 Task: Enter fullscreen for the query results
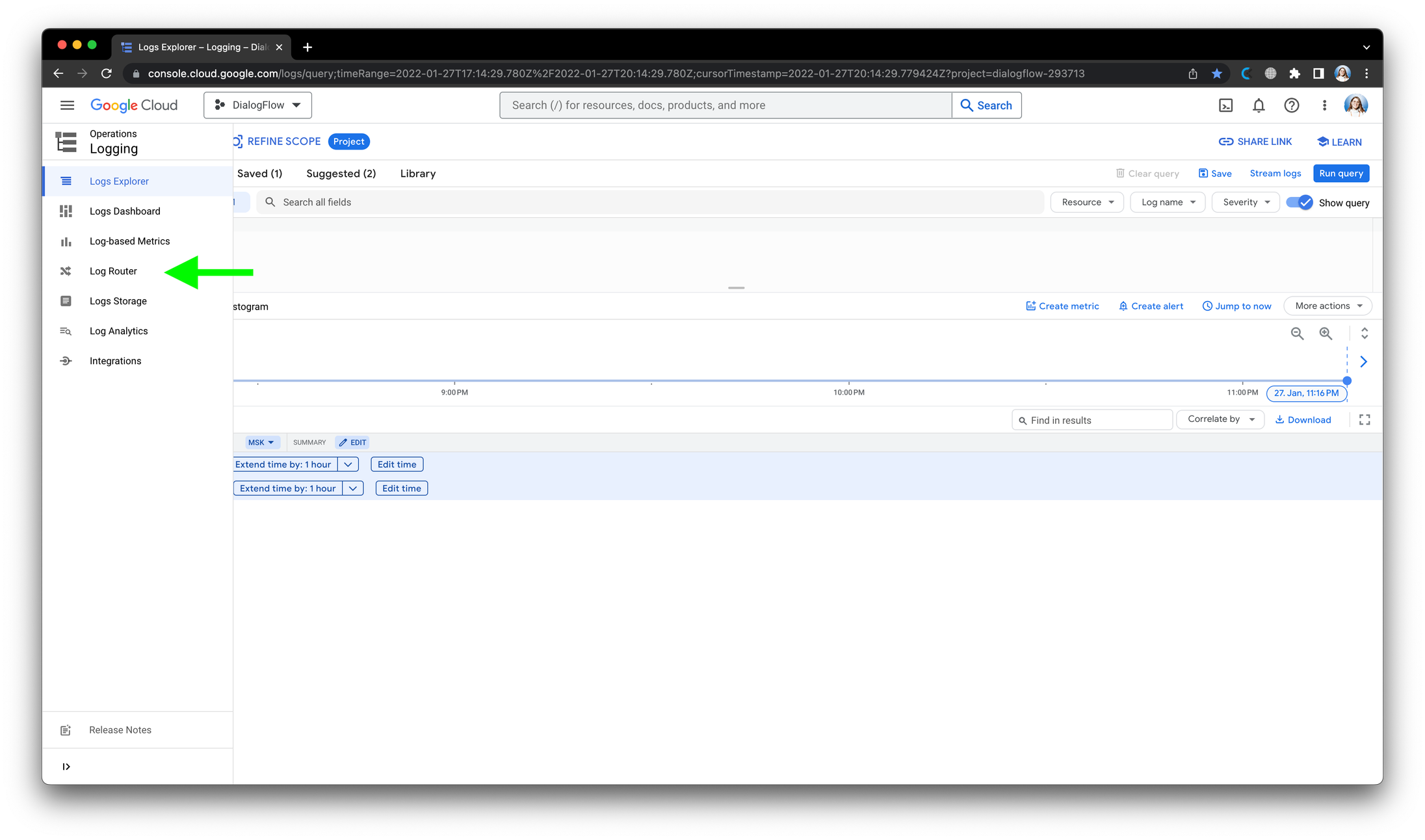[1365, 420]
